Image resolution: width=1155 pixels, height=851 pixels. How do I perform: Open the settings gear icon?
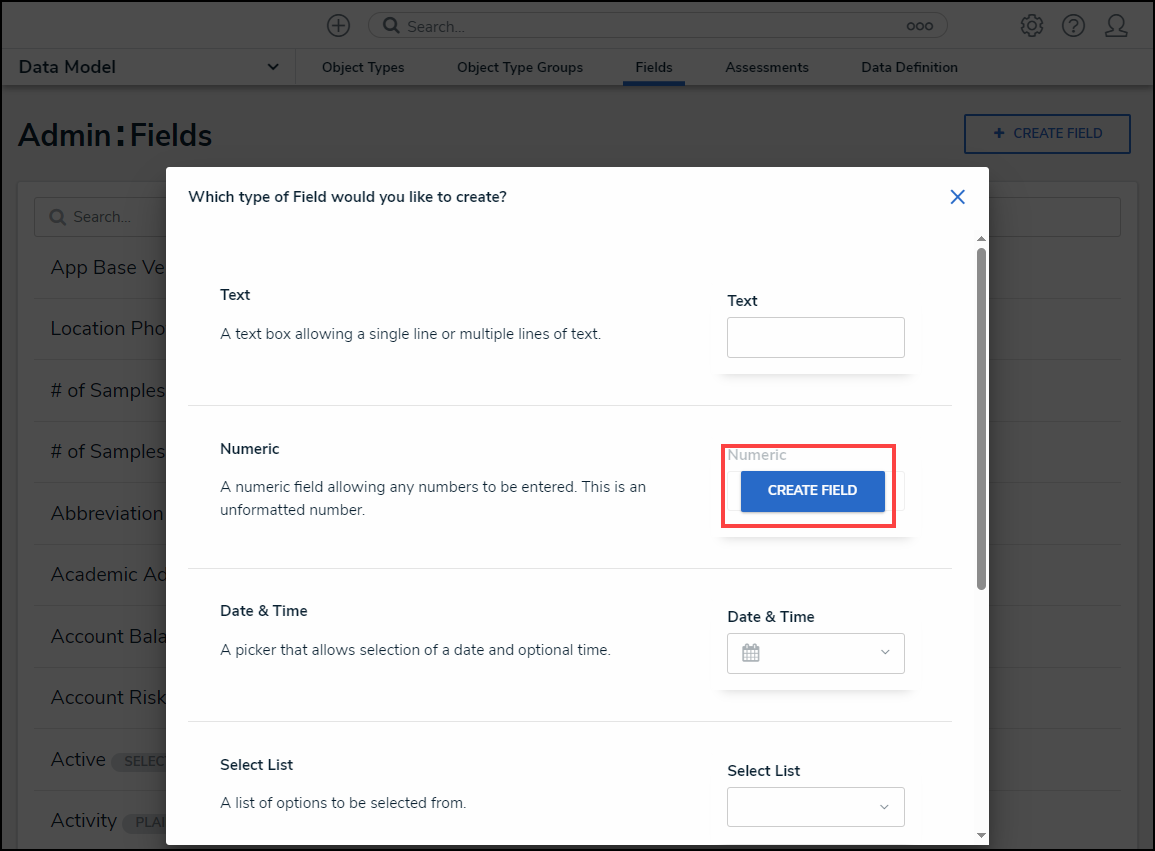[1032, 26]
